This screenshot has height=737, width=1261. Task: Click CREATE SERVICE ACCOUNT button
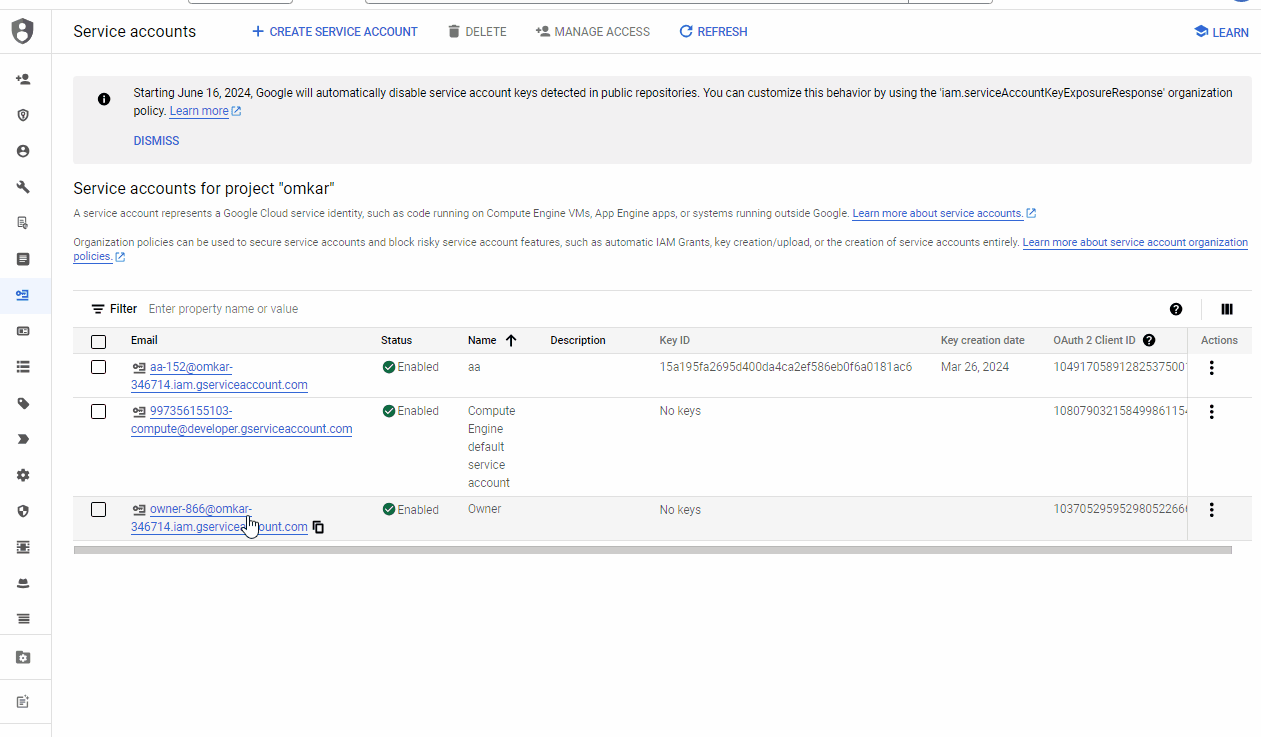(x=334, y=32)
